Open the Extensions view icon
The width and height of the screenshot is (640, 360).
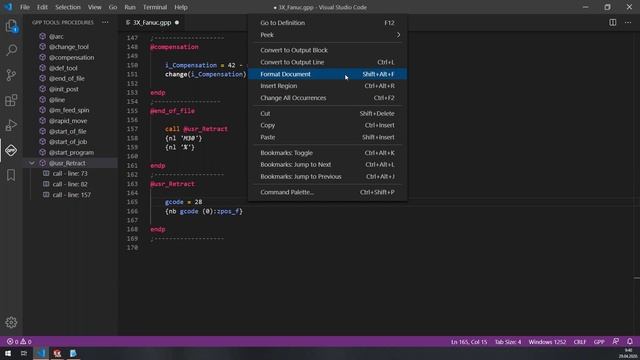(11, 100)
